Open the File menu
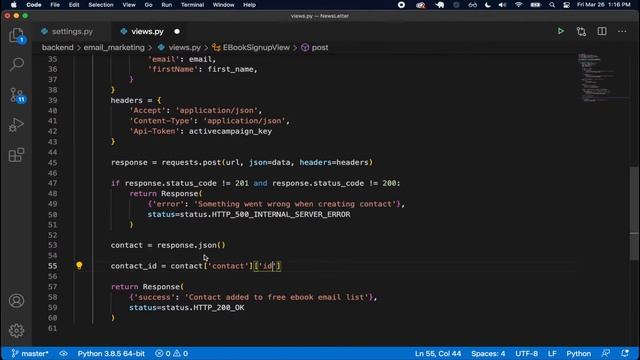Screen dimensions: 640x360 pos(55,5)
